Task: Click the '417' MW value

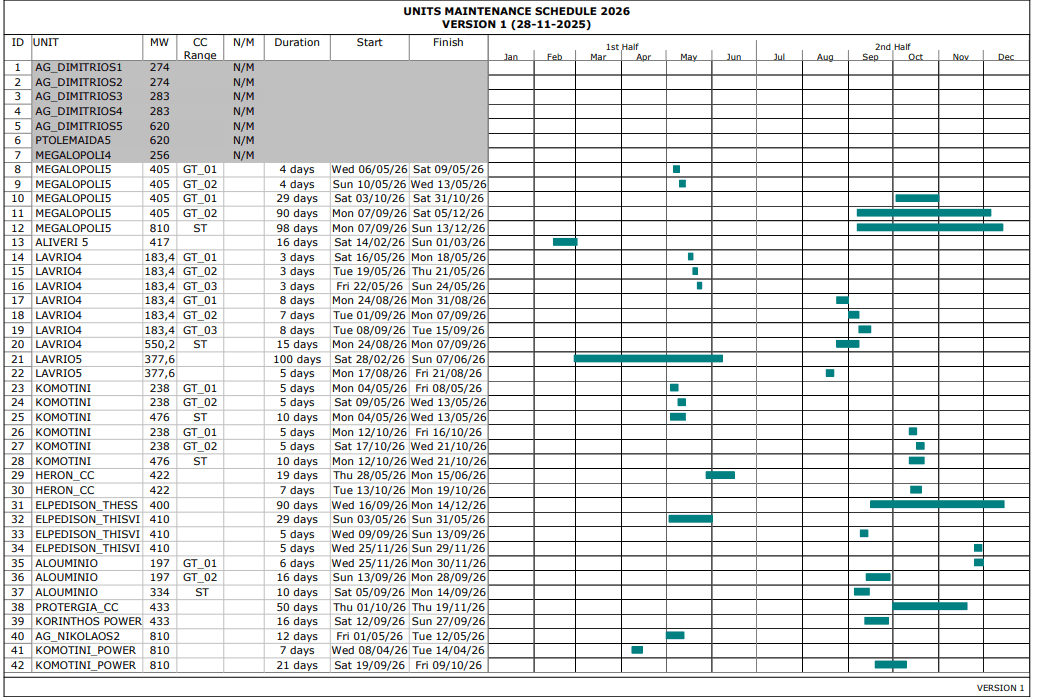Action: tap(160, 242)
